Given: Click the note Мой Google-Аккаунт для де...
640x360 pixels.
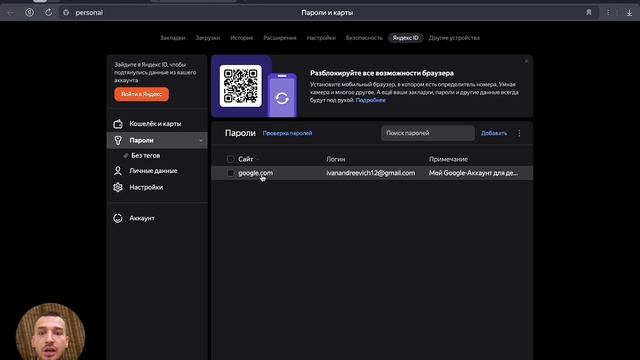Looking at the screenshot, I should pyautogui.click(x=473, y=173).
